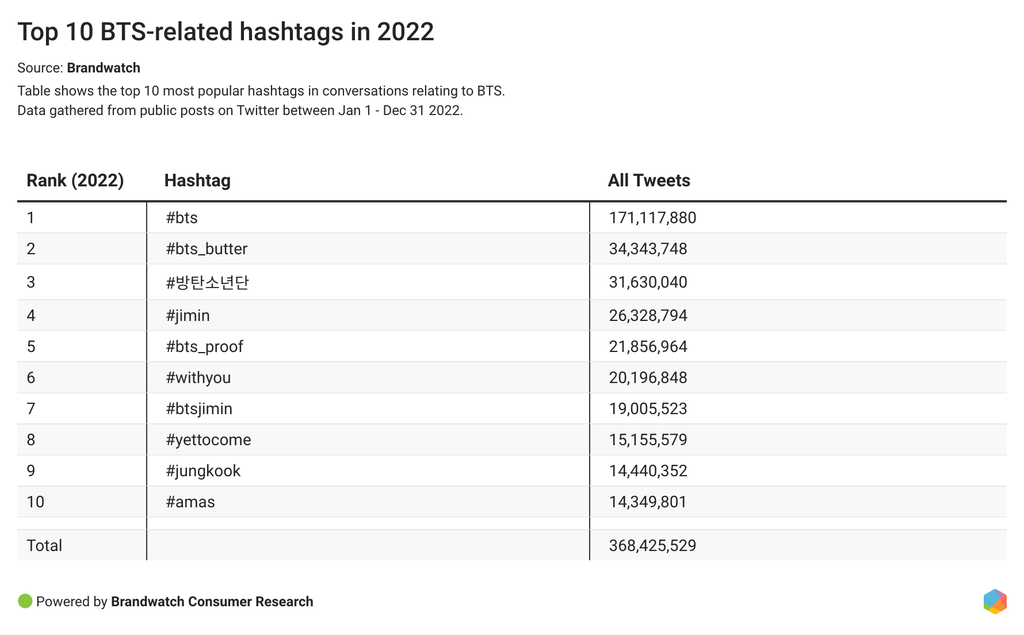Click the Top 10 BTS-related hashtags title

(226, 32)
